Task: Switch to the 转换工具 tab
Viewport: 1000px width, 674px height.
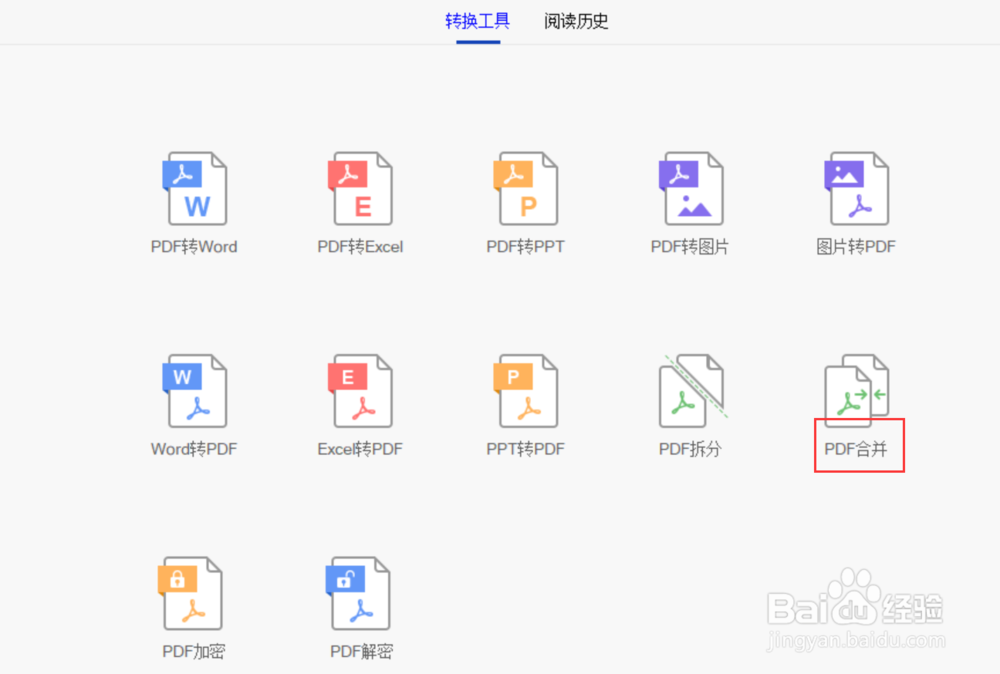Action: point(478,21)
